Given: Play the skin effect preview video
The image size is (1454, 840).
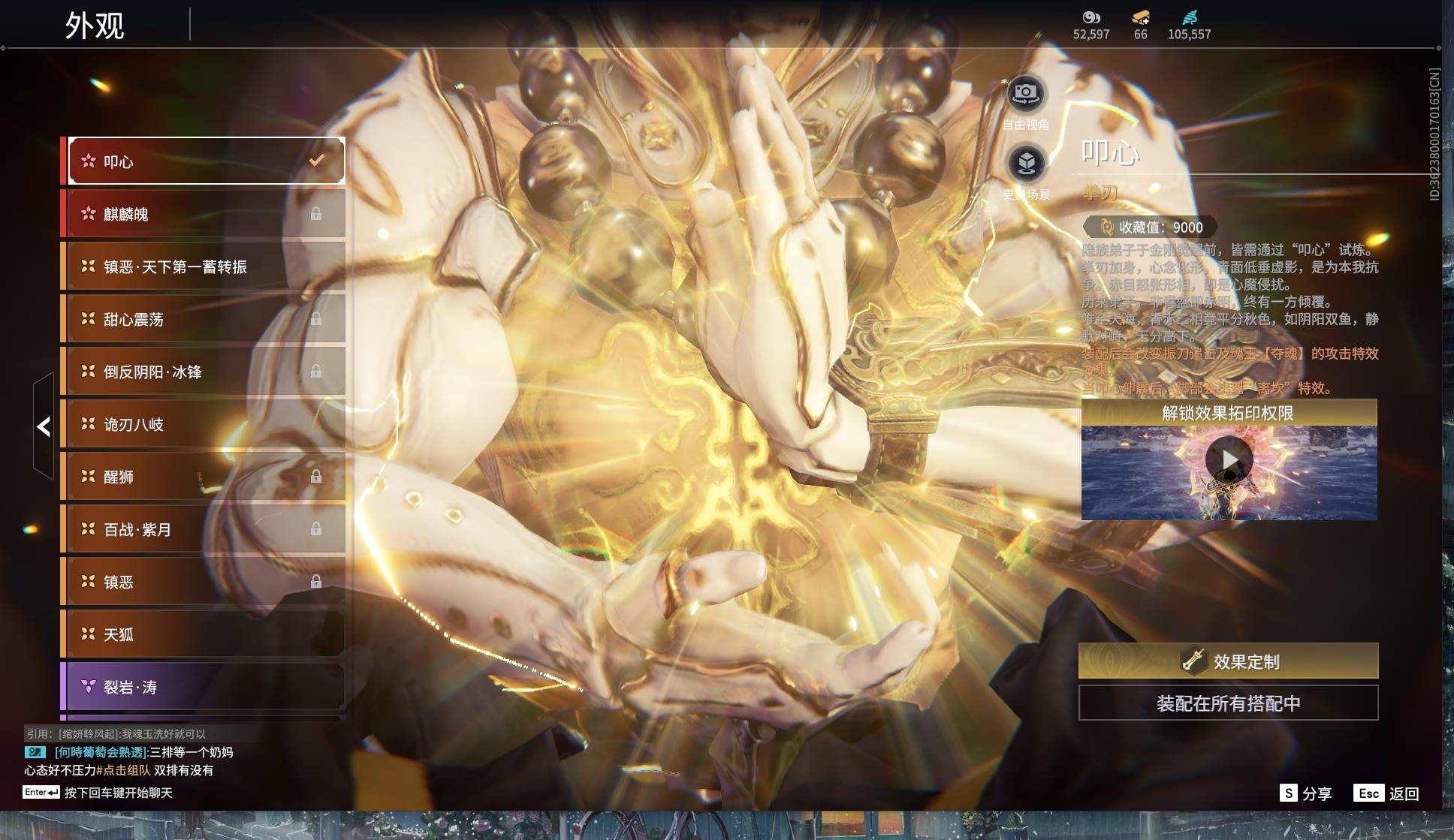Looking at the screenshot, I should 1229,459.
